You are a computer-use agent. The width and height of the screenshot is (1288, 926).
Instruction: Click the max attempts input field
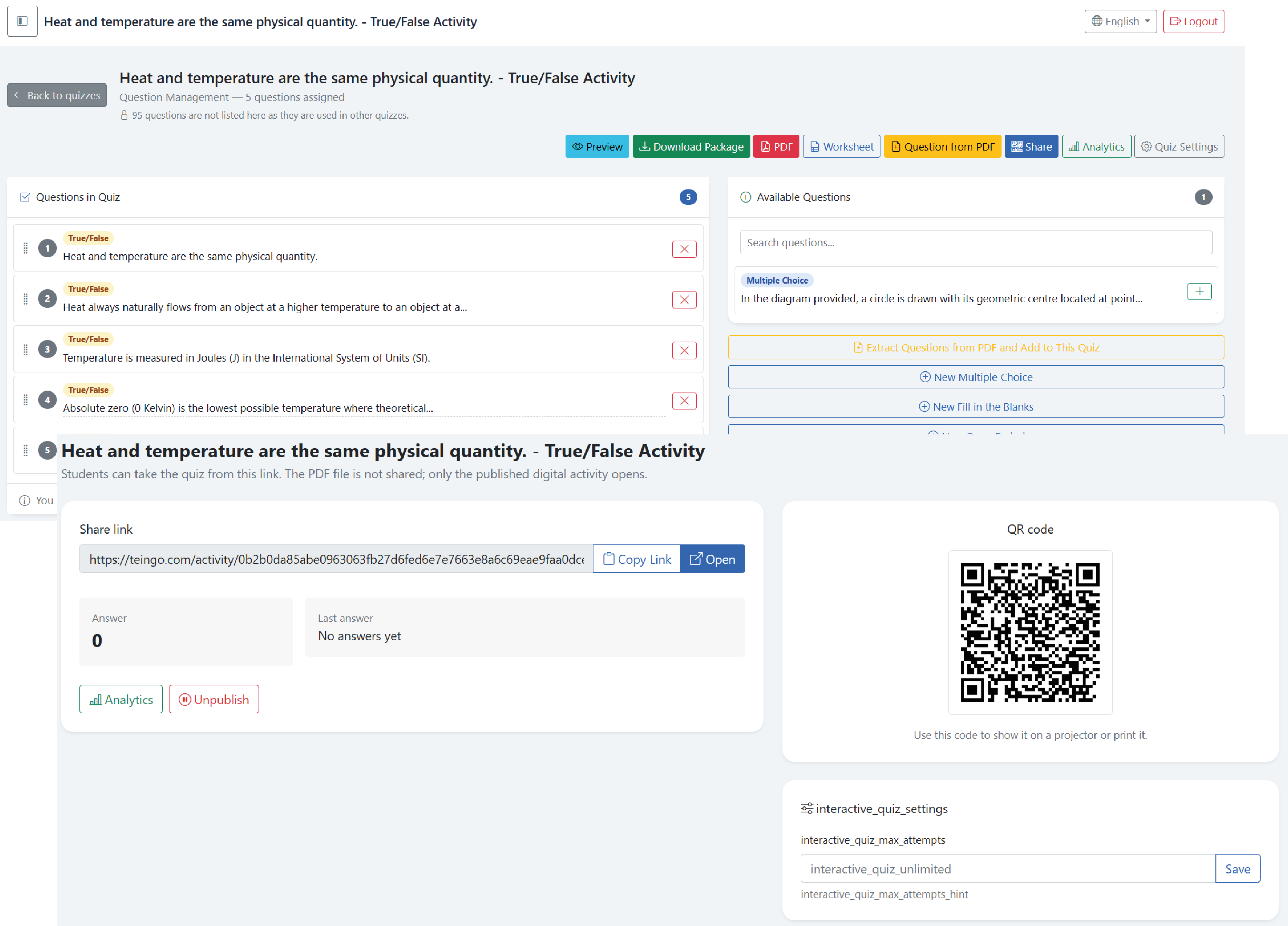coord(1008,869)
